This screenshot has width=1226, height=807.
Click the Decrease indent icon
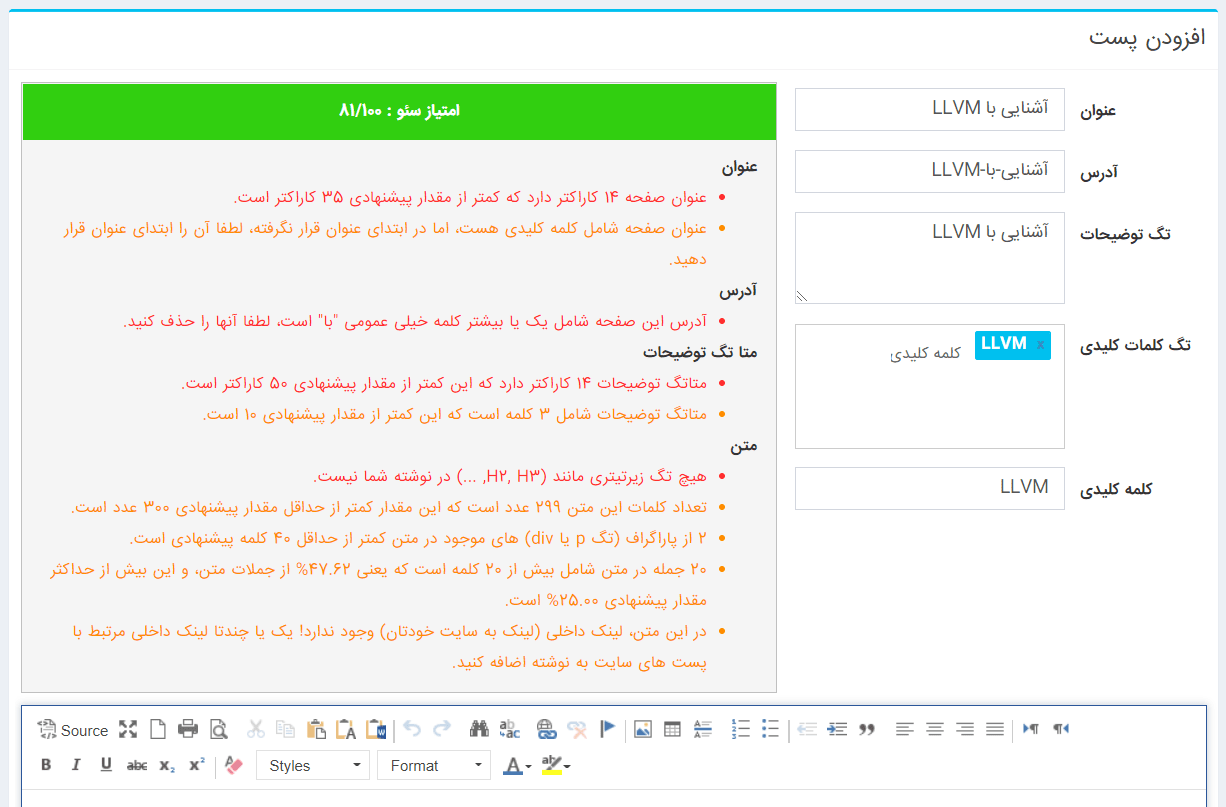click(807, 729)
